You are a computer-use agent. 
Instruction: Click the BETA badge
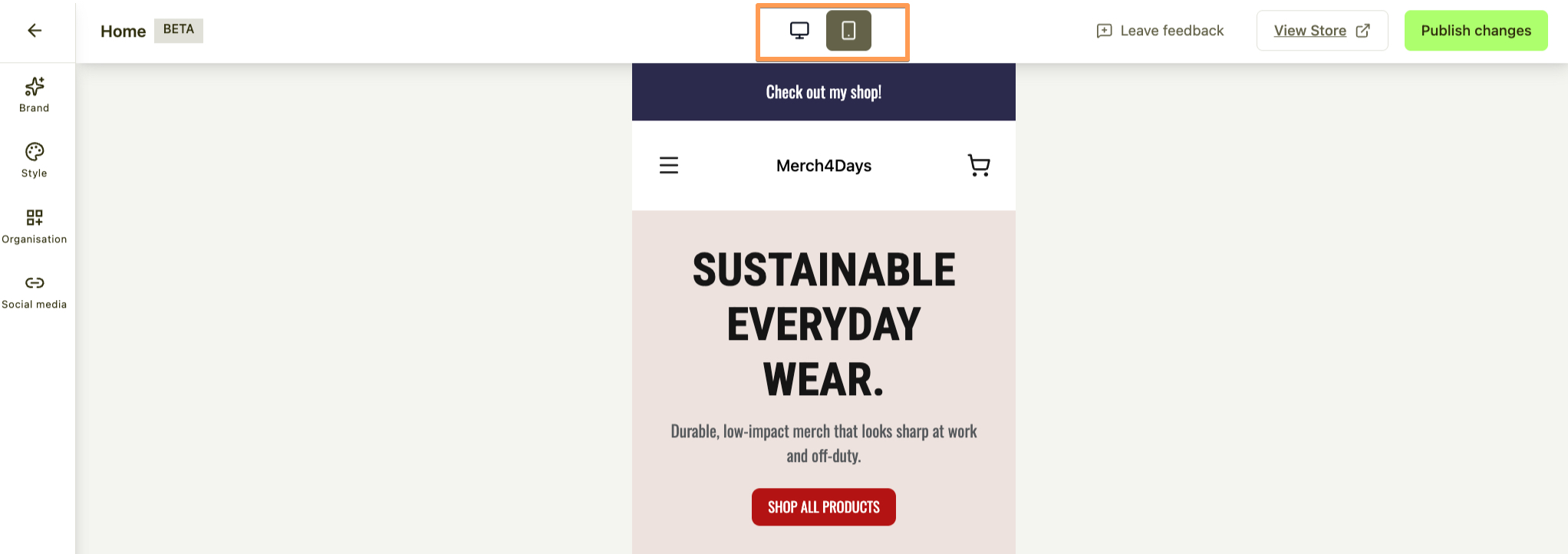click(x=179, y=30)
